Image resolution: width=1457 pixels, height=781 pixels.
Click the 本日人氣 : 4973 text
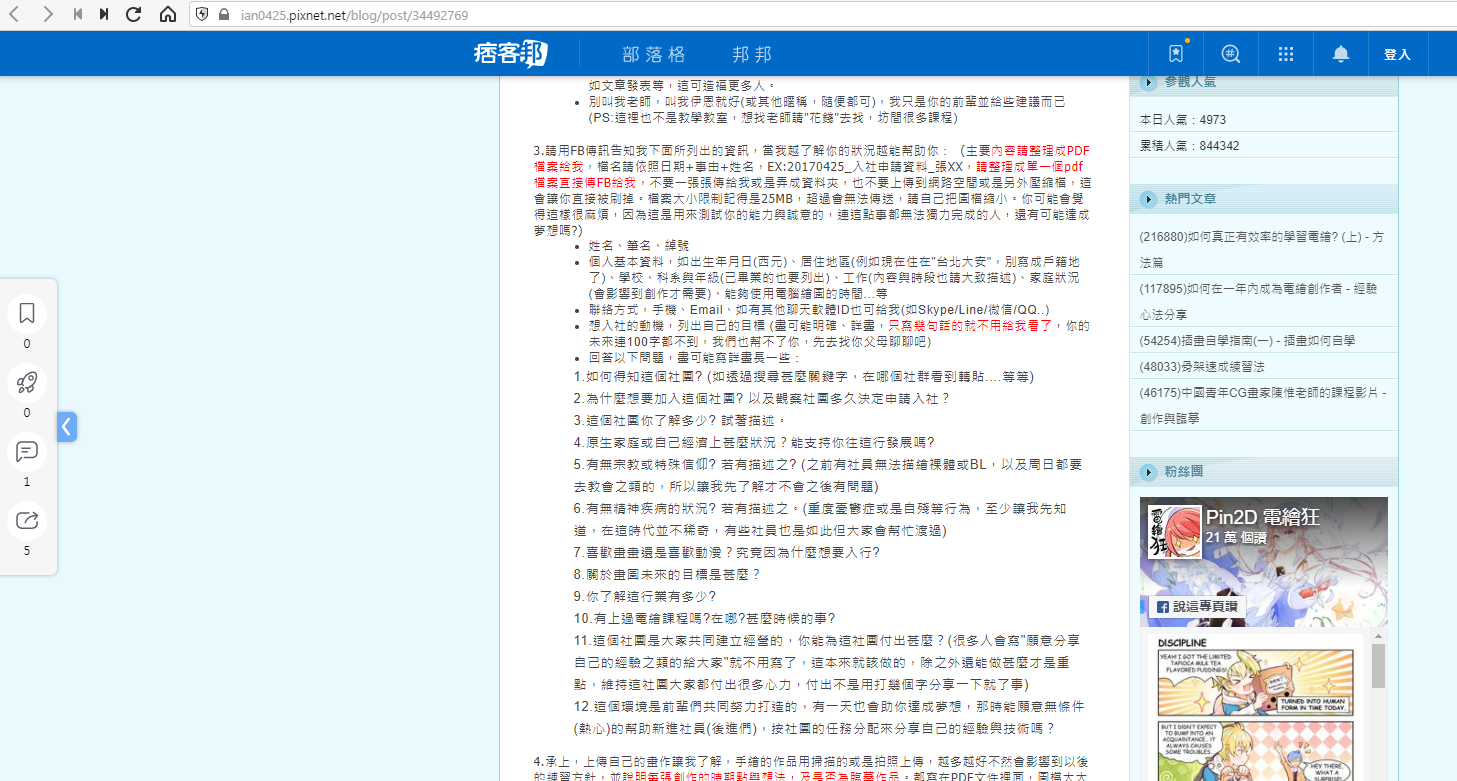coord(1183,120)
